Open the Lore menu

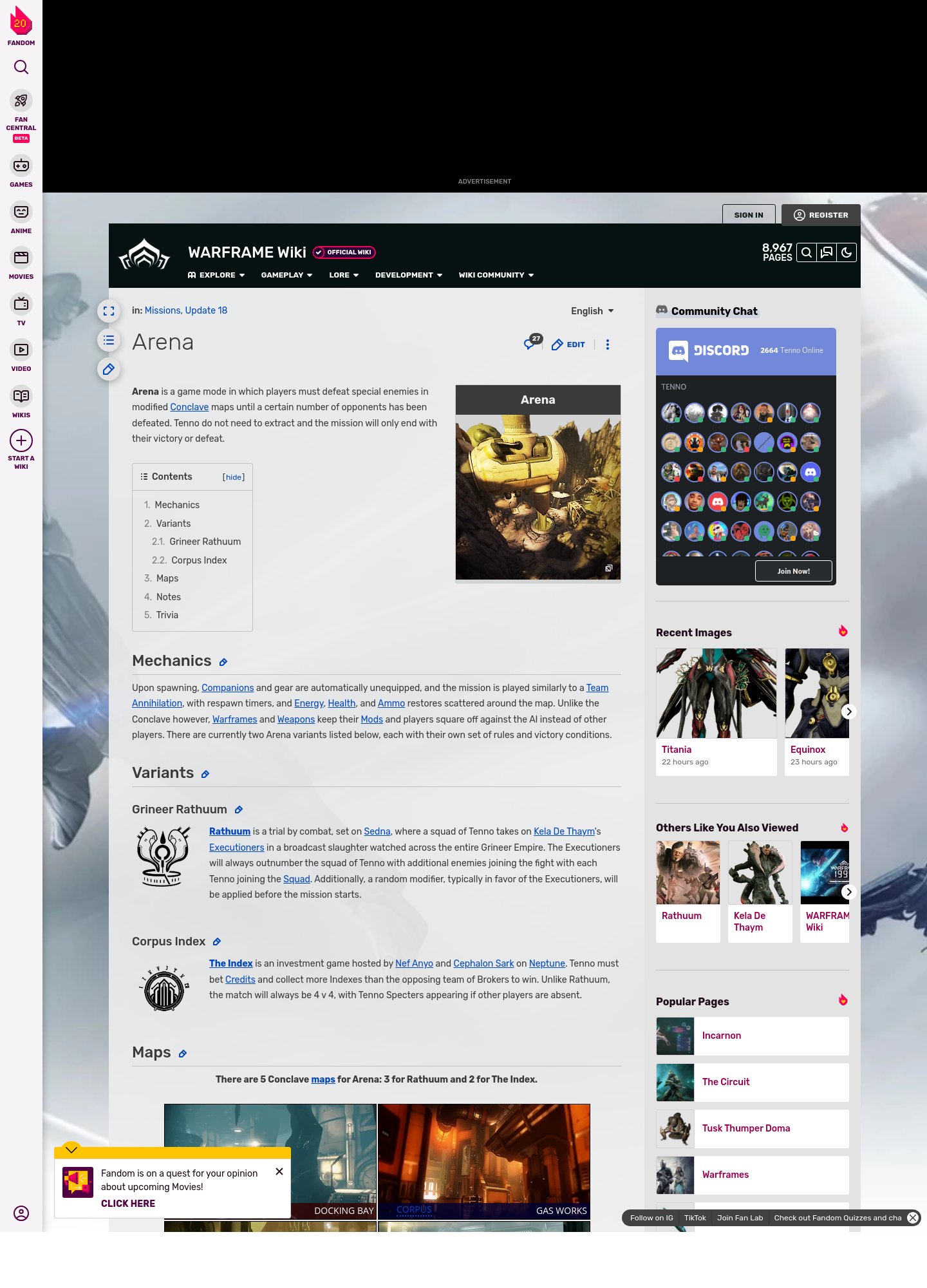click(x=344, y=275)
